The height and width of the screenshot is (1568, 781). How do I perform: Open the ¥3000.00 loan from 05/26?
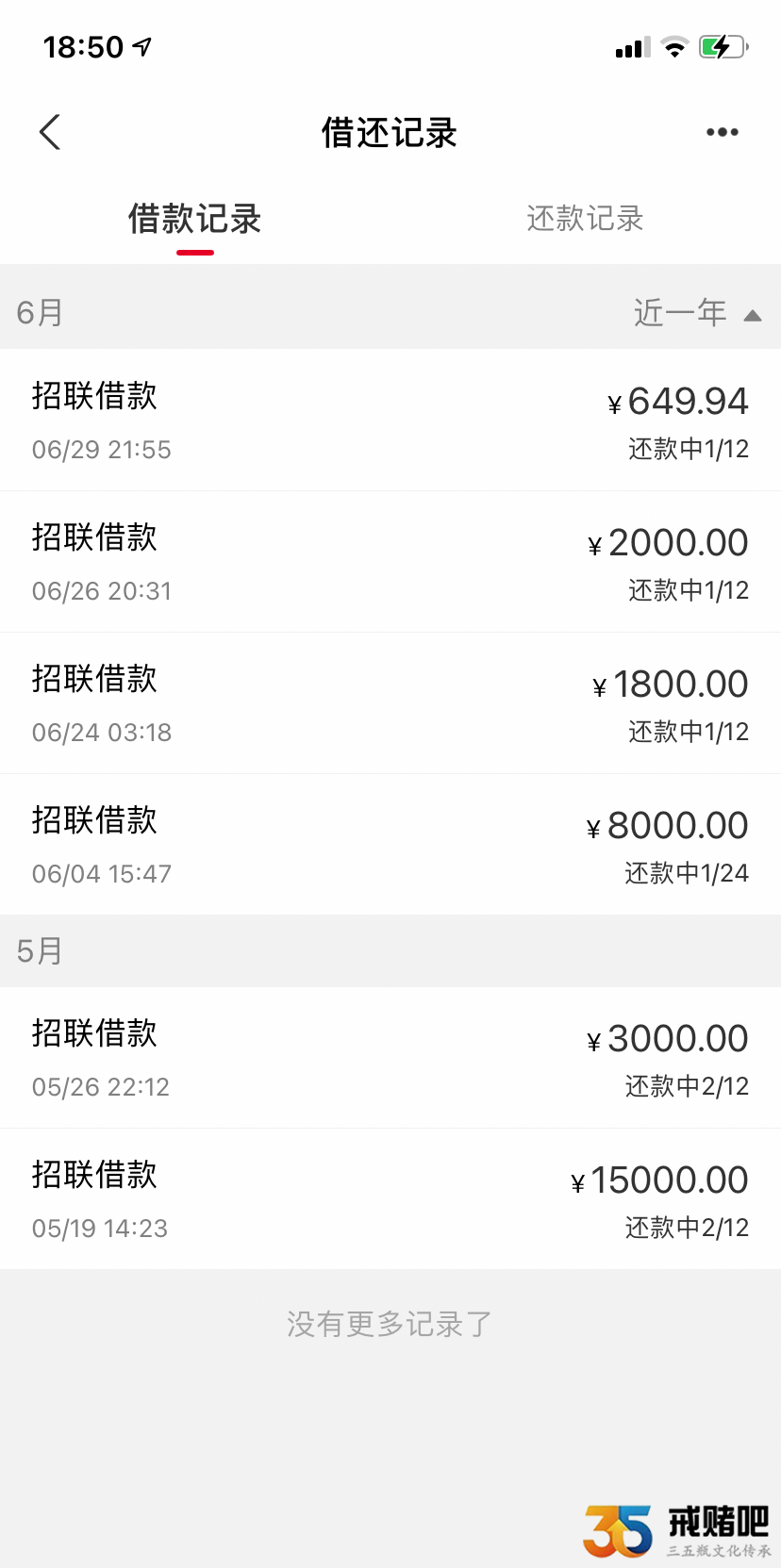pos(390,1058)
